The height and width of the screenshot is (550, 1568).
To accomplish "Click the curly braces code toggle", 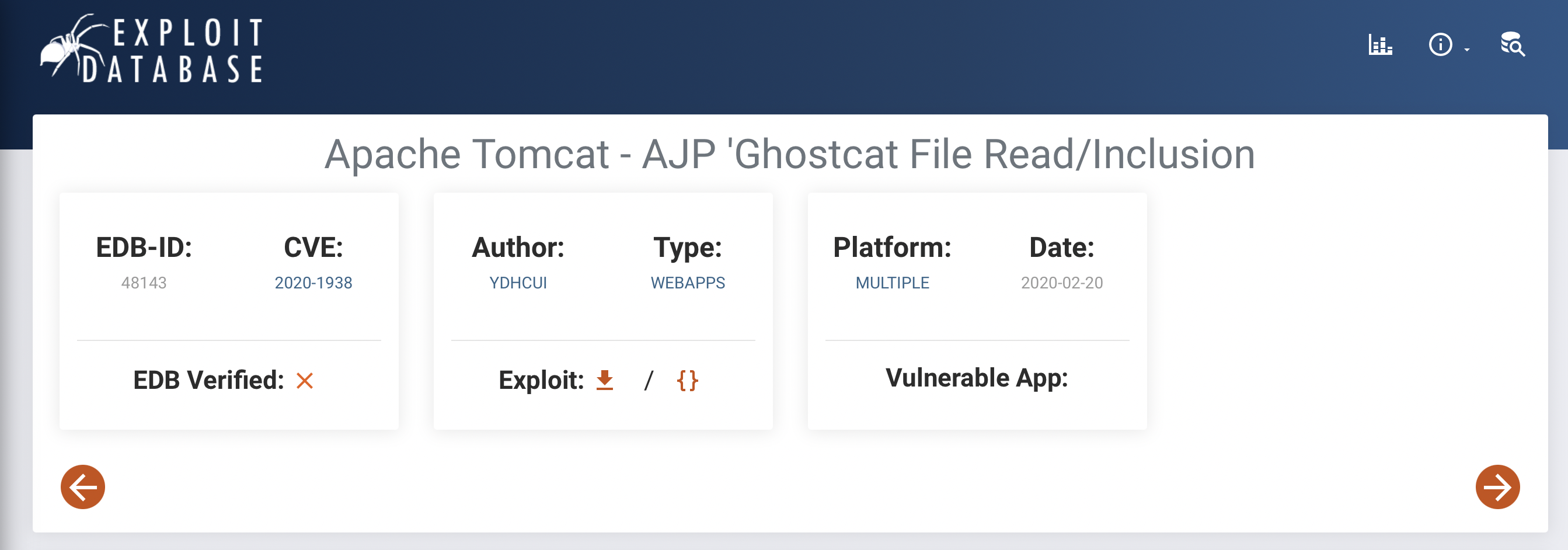I will tap(687, 381).
